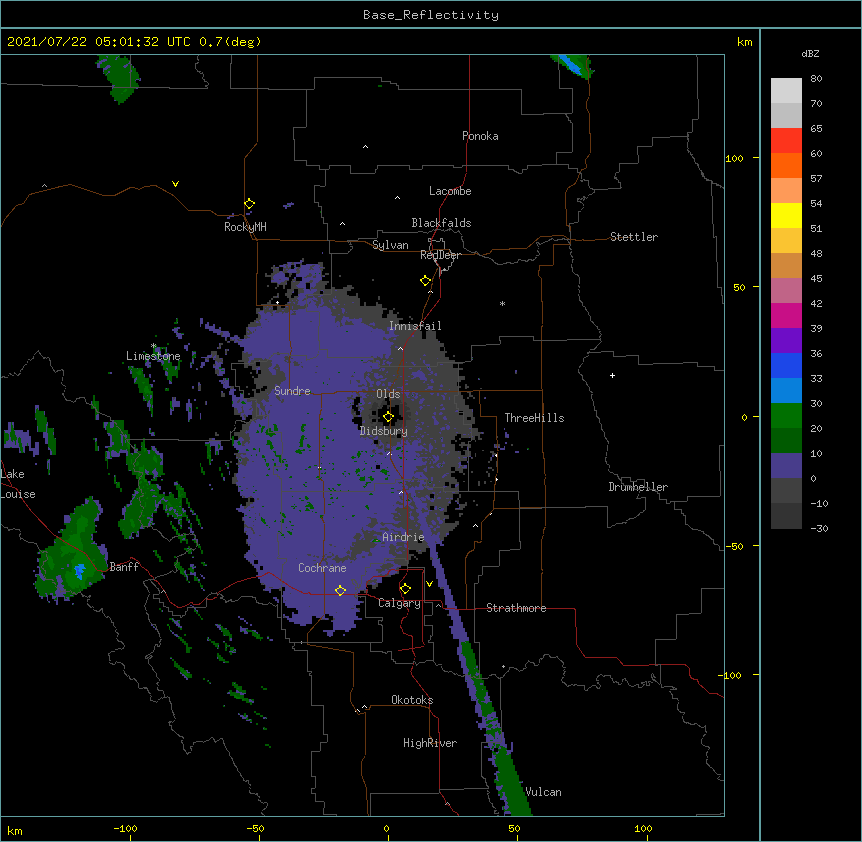Click the yellow V marker northwest of RockyMH
Screen dimensions: 862x842
(x=175, y=184)
